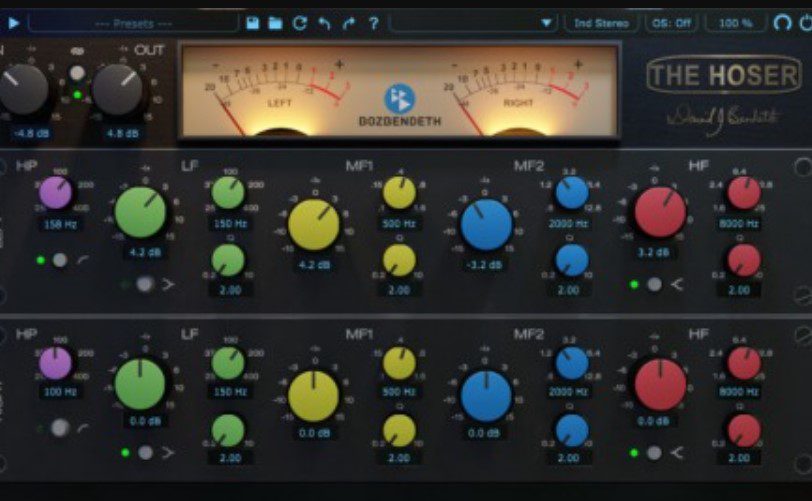
Task: Click the LF shelf shape icon in the lower channel
Action: 168,453
